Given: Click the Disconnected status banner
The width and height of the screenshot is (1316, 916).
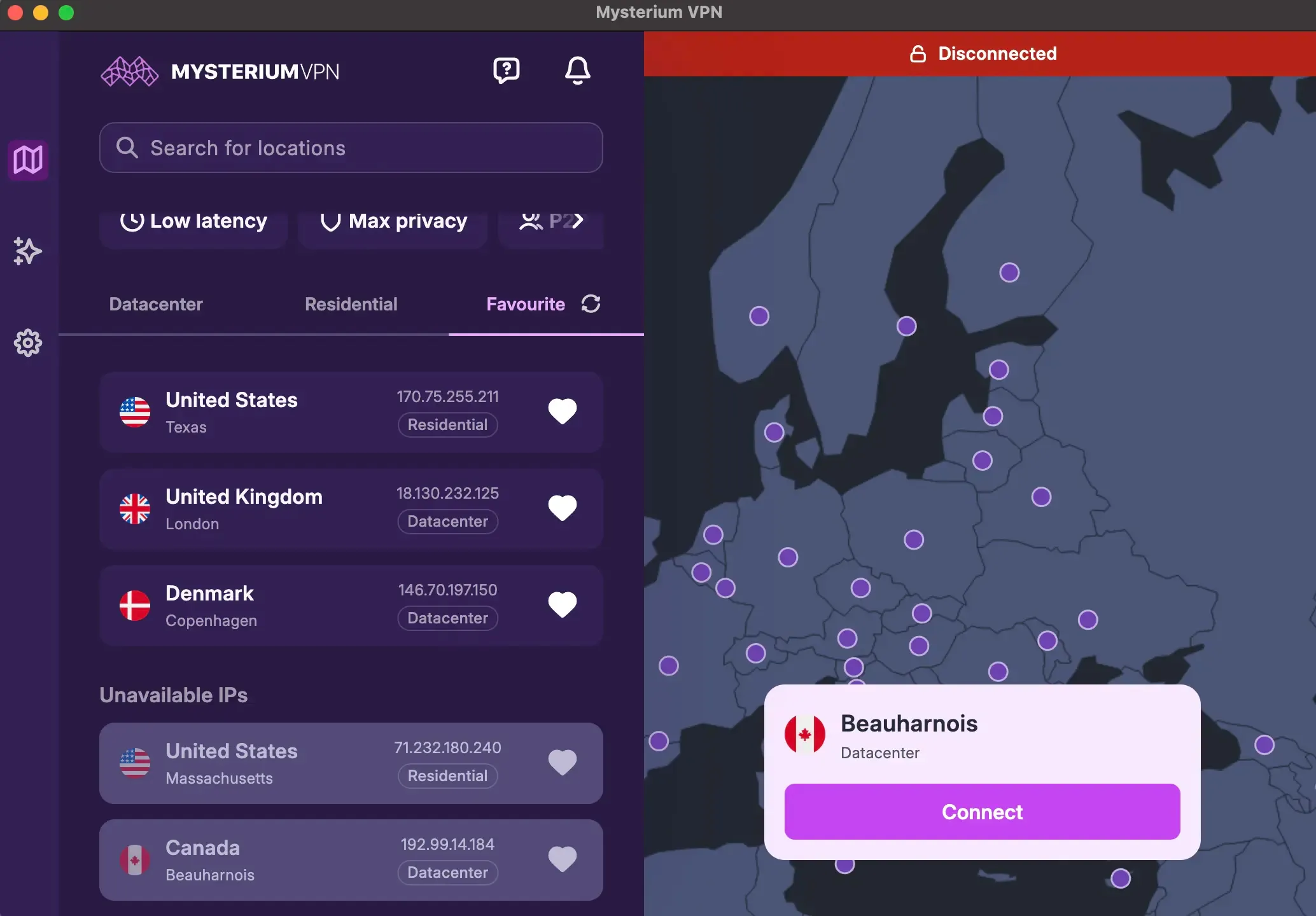Looking at the screenshot, I should click(x=980, y=53).
